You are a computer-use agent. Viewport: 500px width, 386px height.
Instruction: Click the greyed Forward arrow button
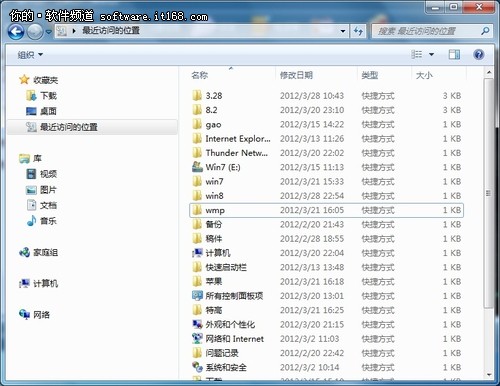(x=35, y=32)
